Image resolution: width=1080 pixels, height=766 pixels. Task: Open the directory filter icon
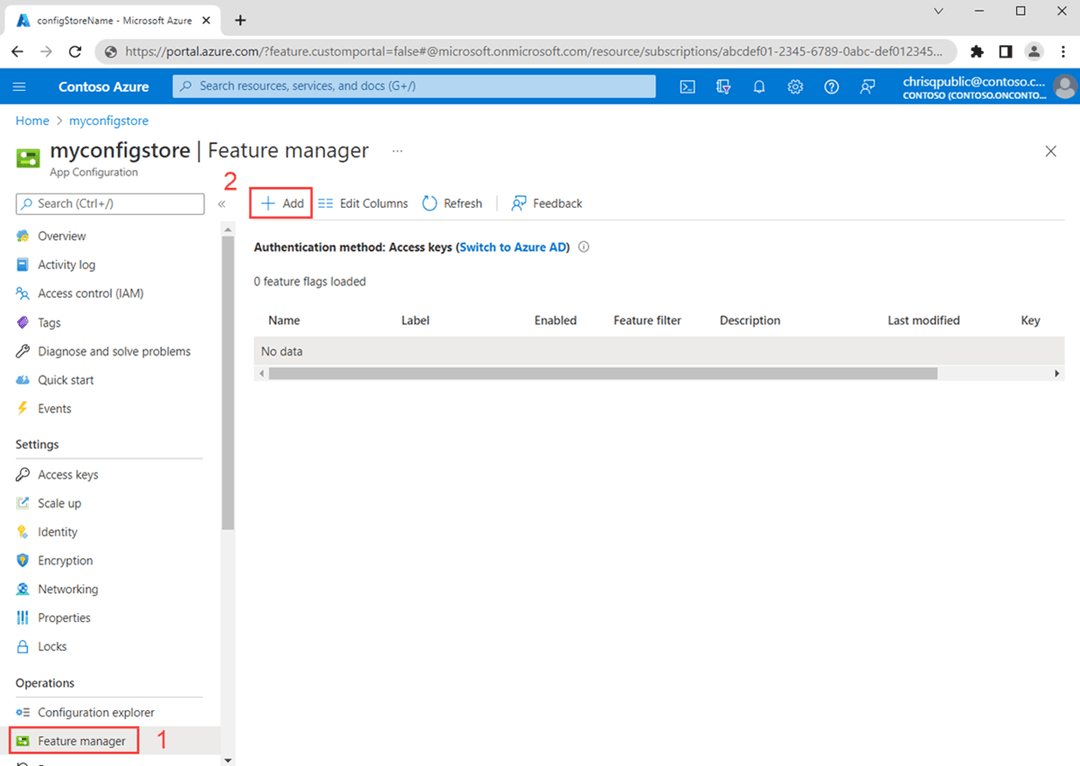pos(723,87)
